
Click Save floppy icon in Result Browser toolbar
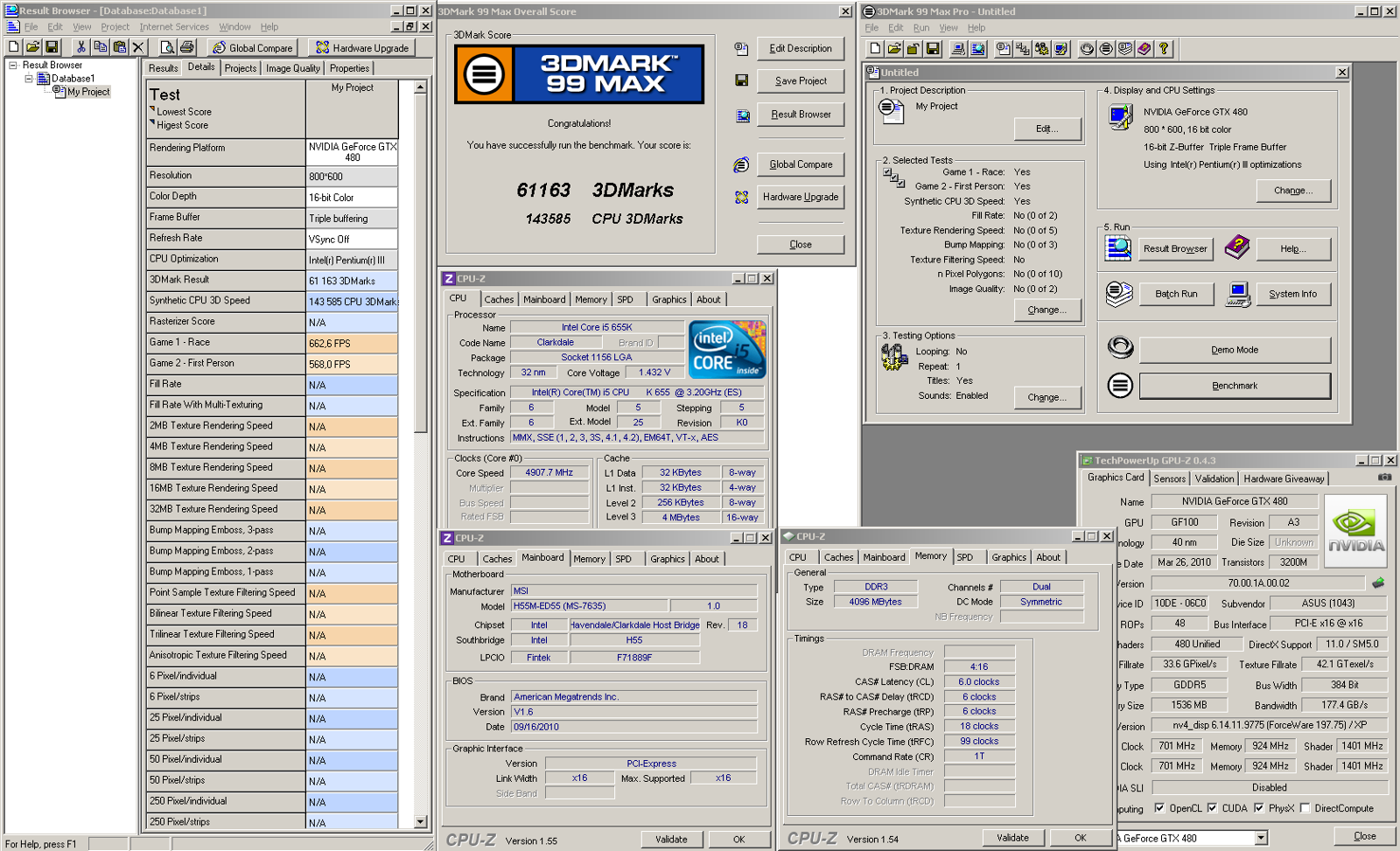coord(52,47)
